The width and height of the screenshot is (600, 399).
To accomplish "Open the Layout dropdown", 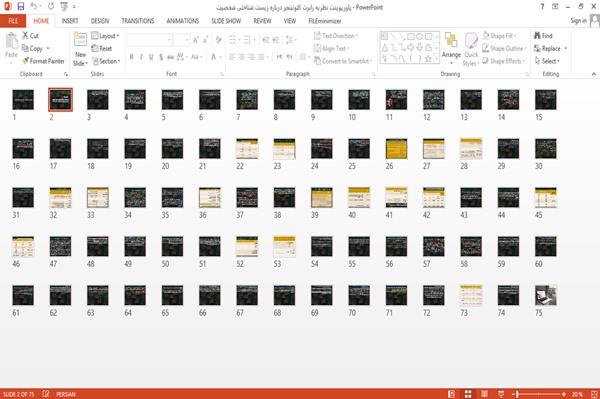I will point(106,36).
